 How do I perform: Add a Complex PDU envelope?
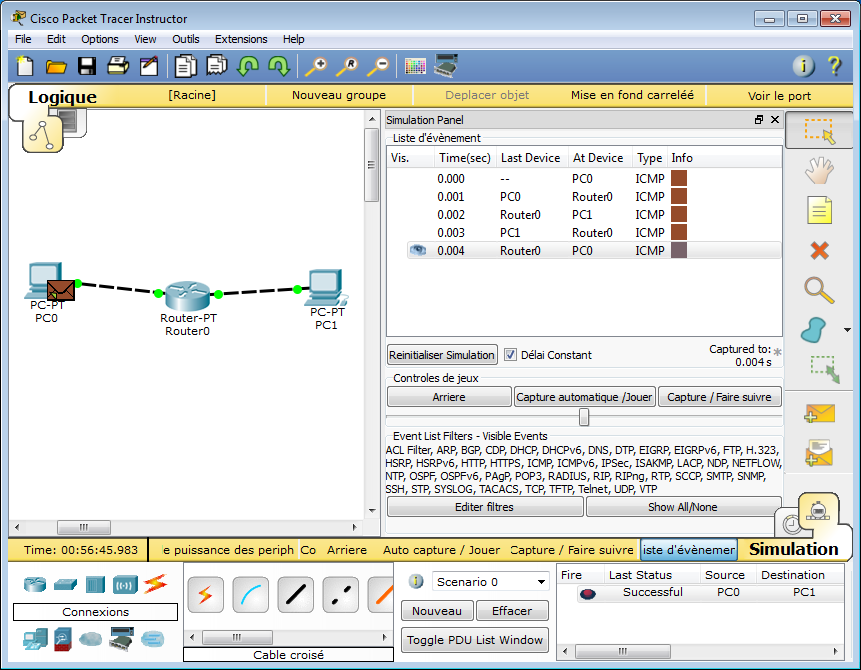tap(819, 453)
